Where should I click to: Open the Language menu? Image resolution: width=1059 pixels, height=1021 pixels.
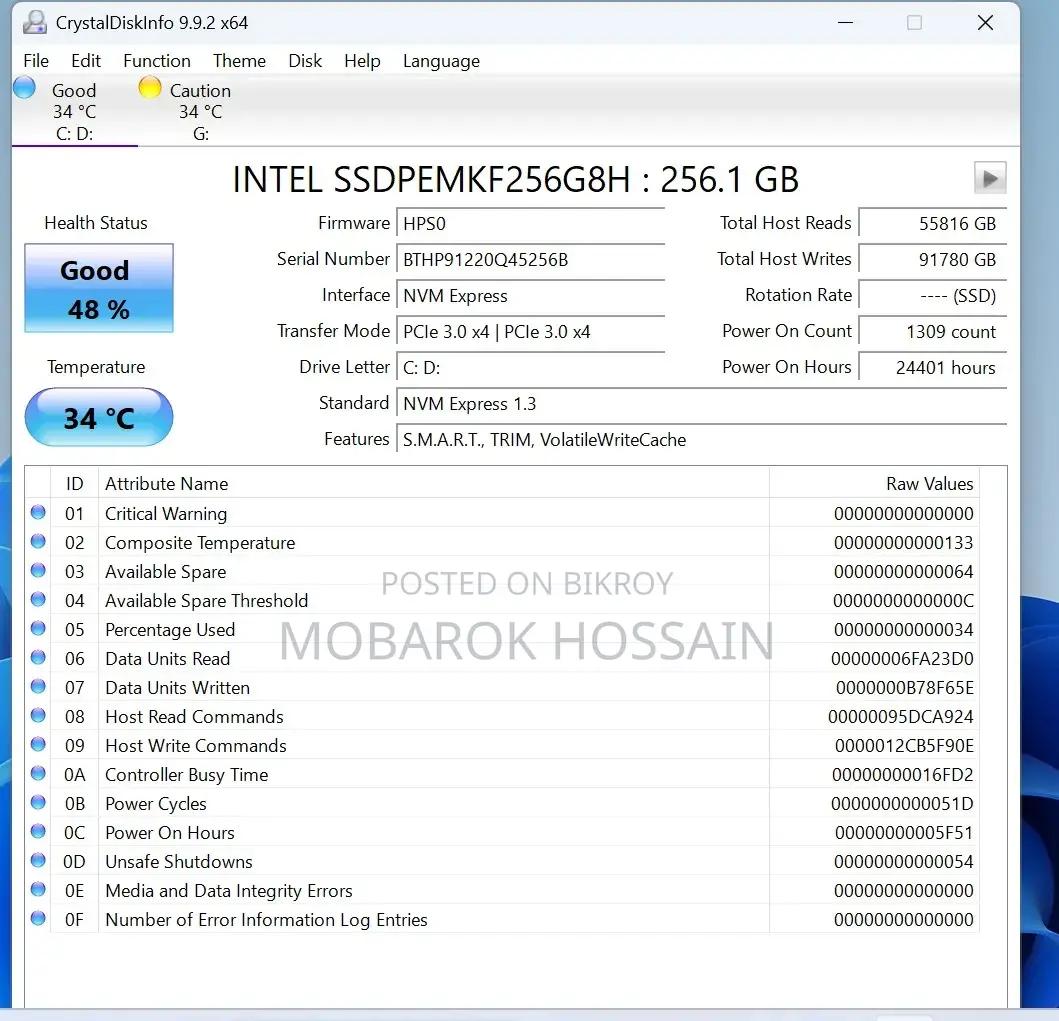pos(441,61)
